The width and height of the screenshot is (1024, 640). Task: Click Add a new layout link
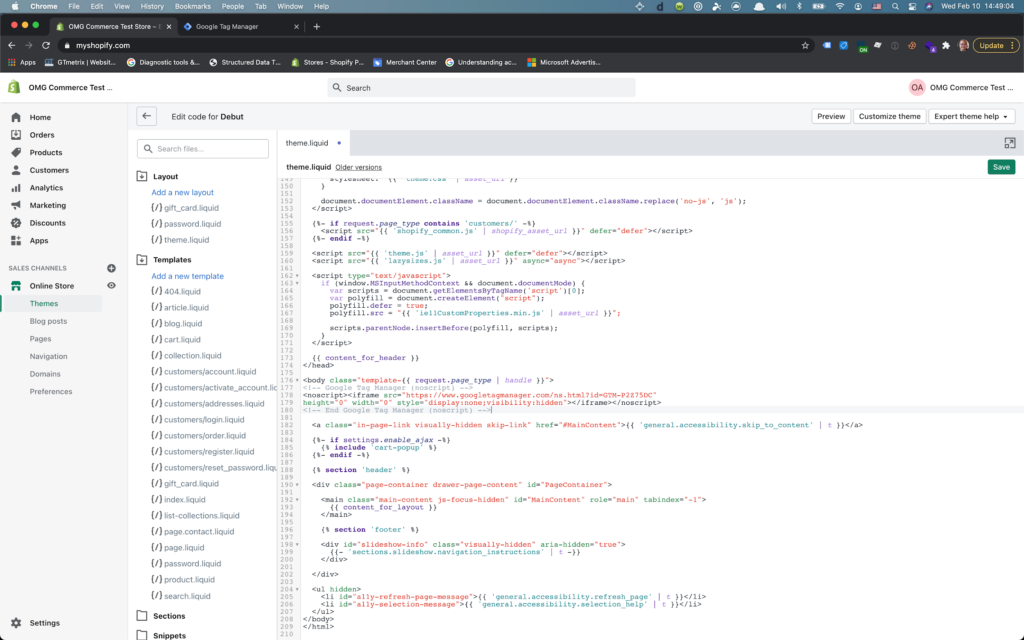pos(182,193)
